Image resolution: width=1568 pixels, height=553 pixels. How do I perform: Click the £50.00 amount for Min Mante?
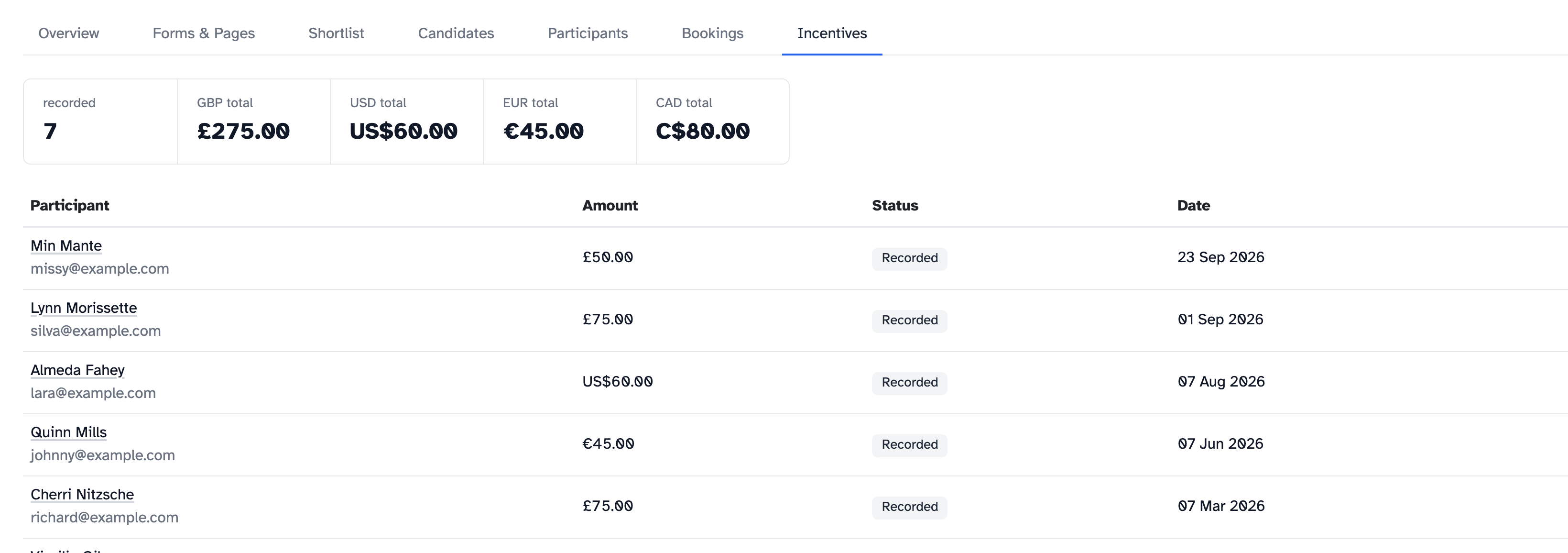[608, 257]
